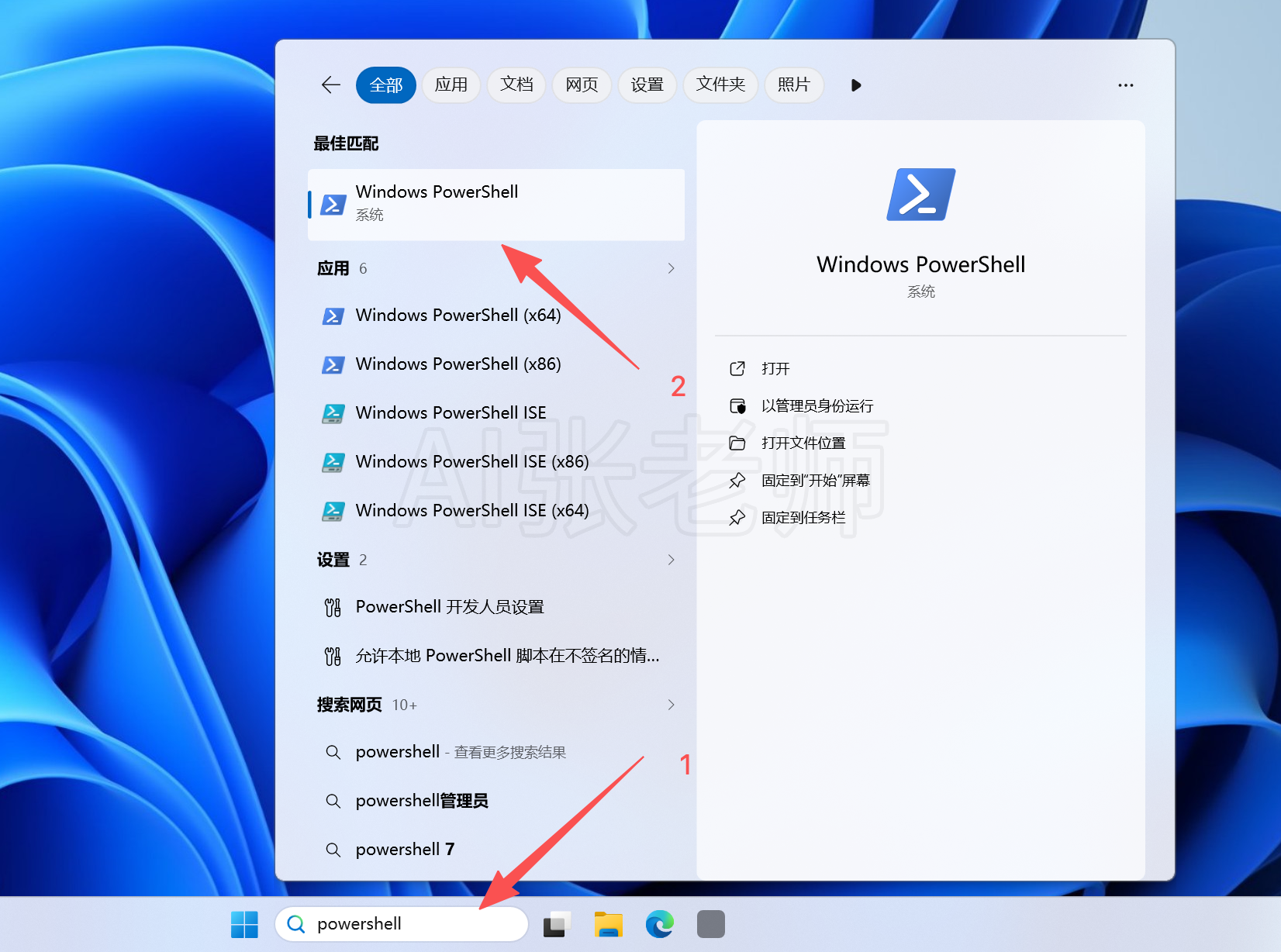Click the large PowerShell icon in details pane
The height and width of the screenshot is (952, 1281).
pos(921,195)
